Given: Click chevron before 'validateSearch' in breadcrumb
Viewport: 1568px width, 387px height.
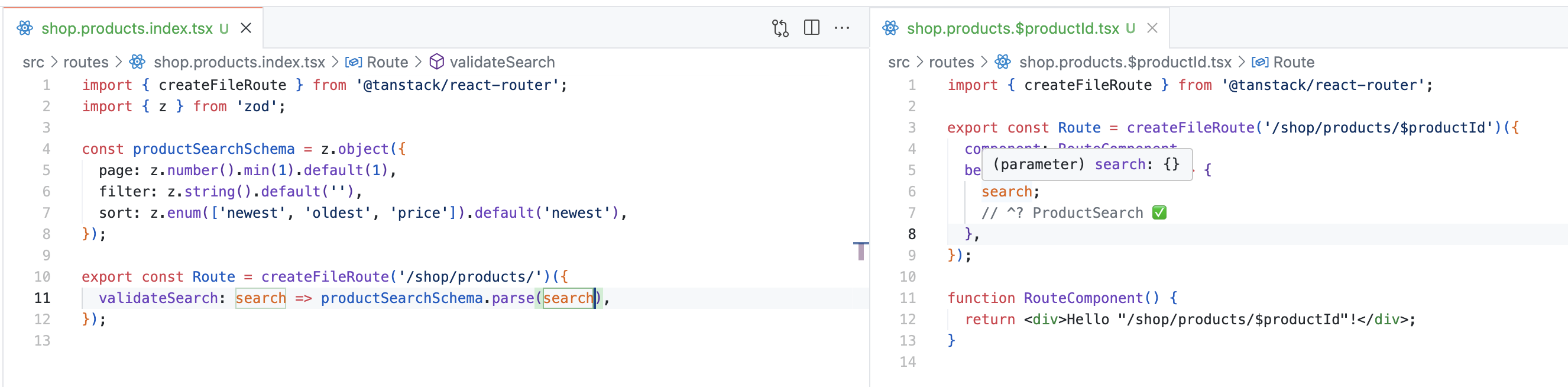Looking at the screenshot, I should (418, 62).
